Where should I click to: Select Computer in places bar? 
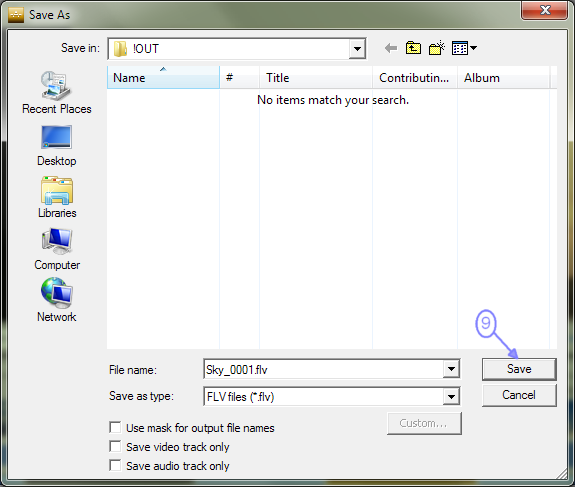pyautogui.click(x=57, y=249)
